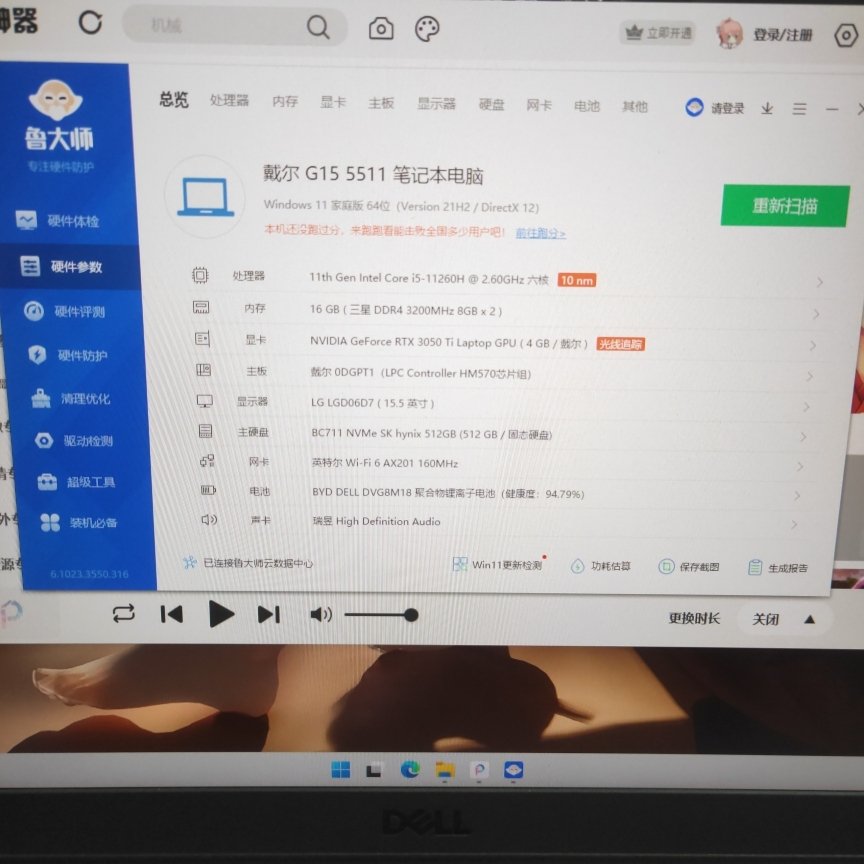864x864 pixels.
Task: Expand the 处理器 row chevron
Action: coord(819,282)
